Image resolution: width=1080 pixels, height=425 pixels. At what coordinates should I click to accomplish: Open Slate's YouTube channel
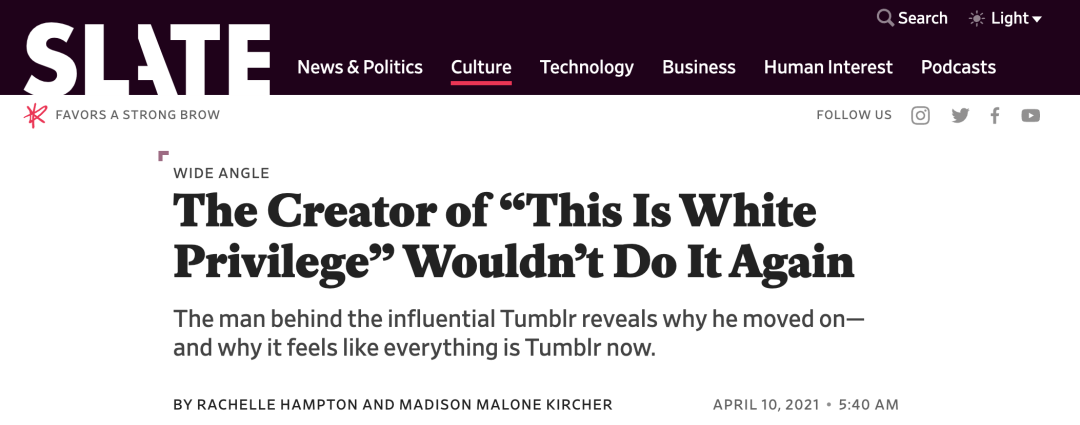point(1031,115)
